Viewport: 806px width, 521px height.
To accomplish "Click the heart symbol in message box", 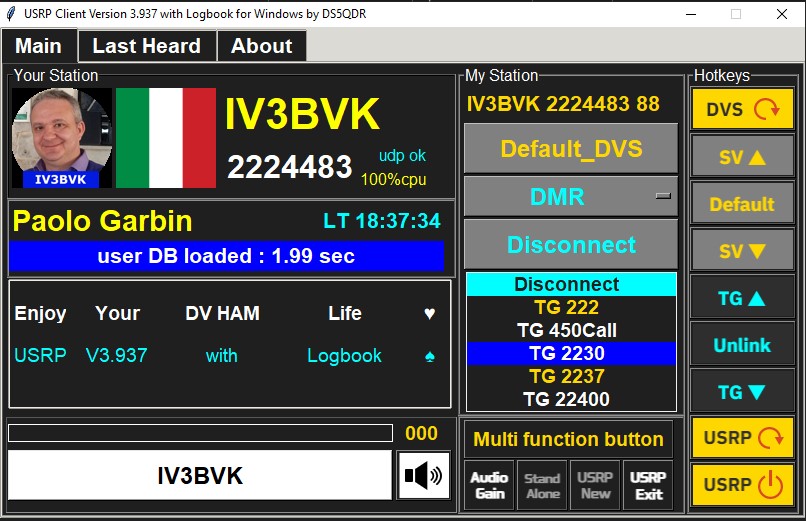I will (430, 313).
